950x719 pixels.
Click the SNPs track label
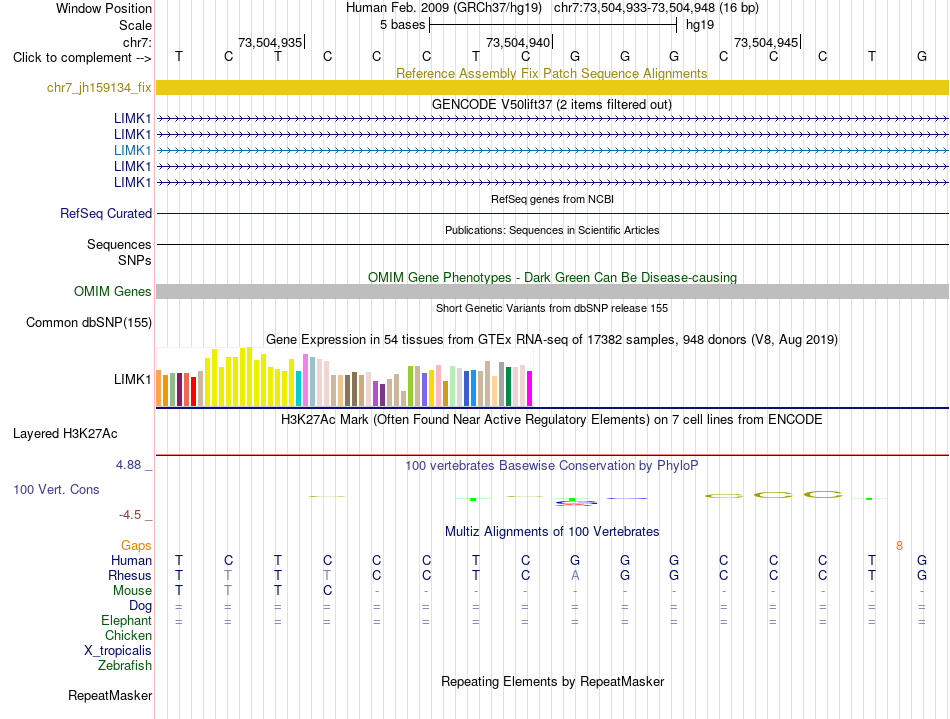135,260
